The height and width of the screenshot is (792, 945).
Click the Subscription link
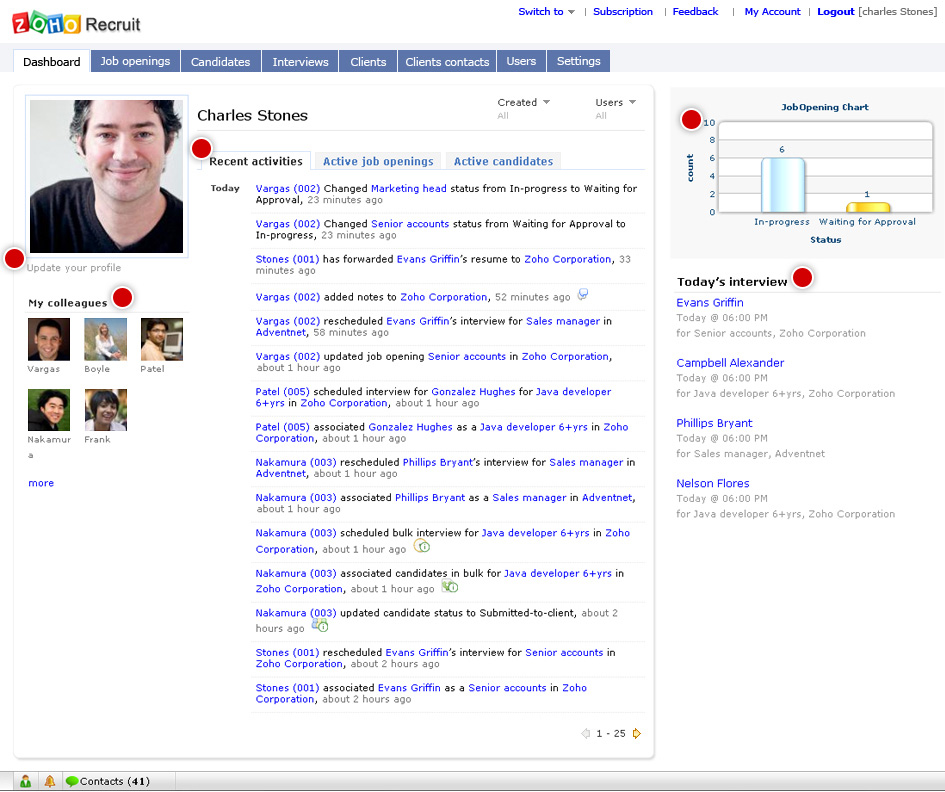[623, 11]
